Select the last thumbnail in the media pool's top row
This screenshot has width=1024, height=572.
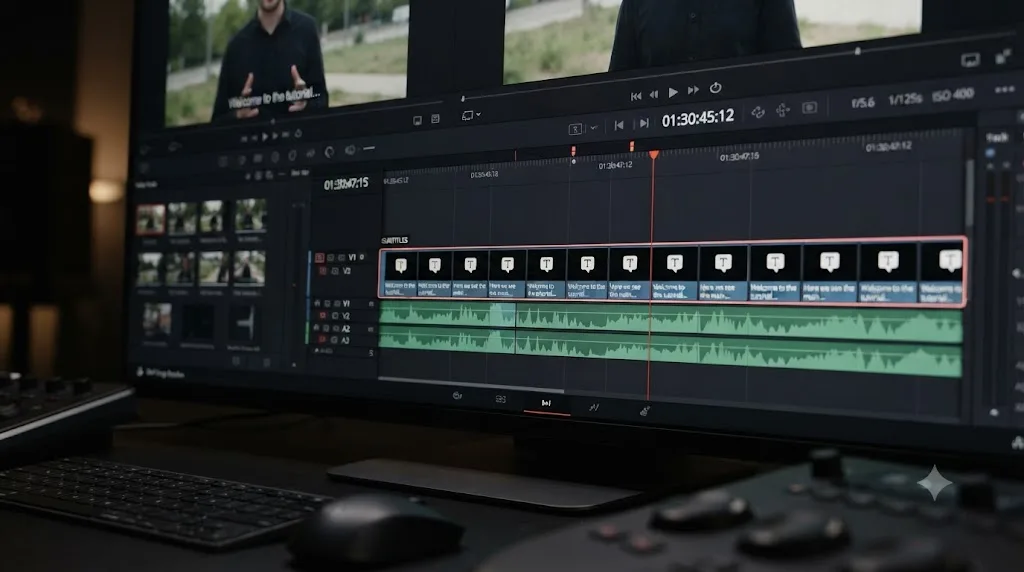(x=251, y=215)
